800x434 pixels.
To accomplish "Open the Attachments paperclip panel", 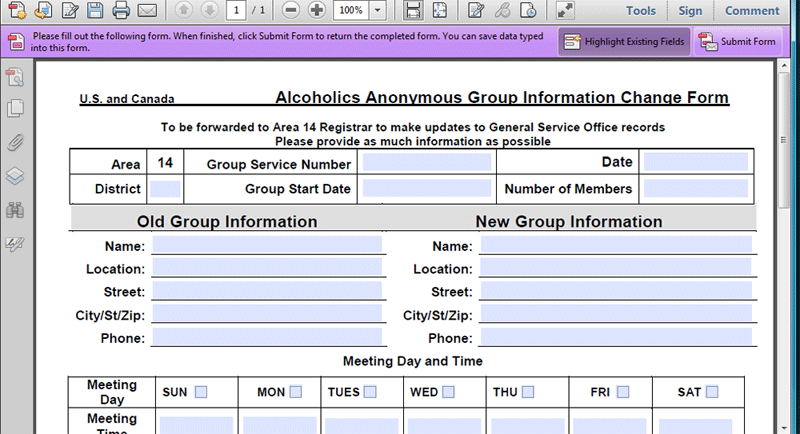I will pyautogui.click(x=15, y=142).
